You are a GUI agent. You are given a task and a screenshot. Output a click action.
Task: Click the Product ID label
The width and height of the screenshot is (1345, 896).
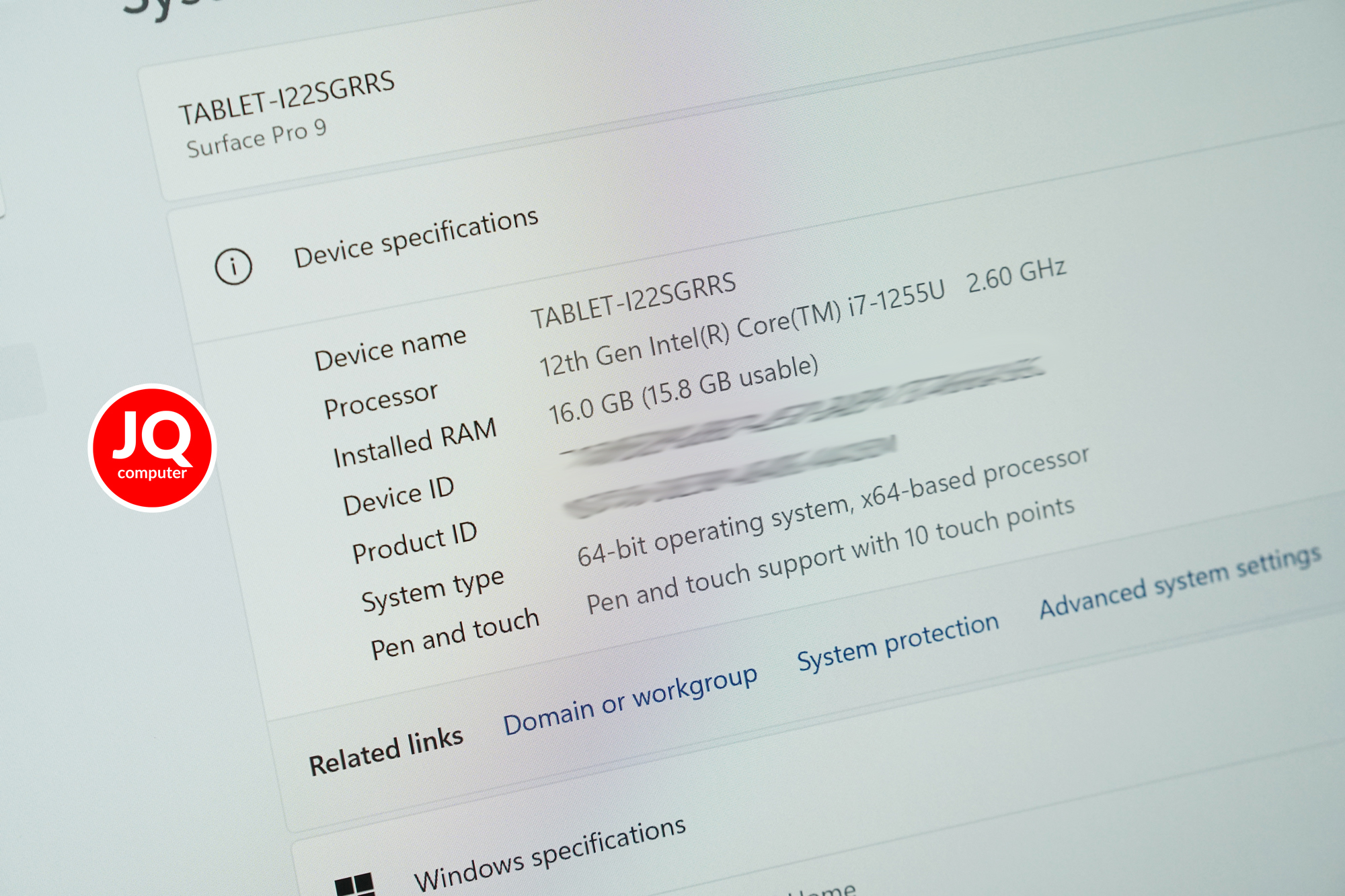pyautogui.click(x=414, y=542)
